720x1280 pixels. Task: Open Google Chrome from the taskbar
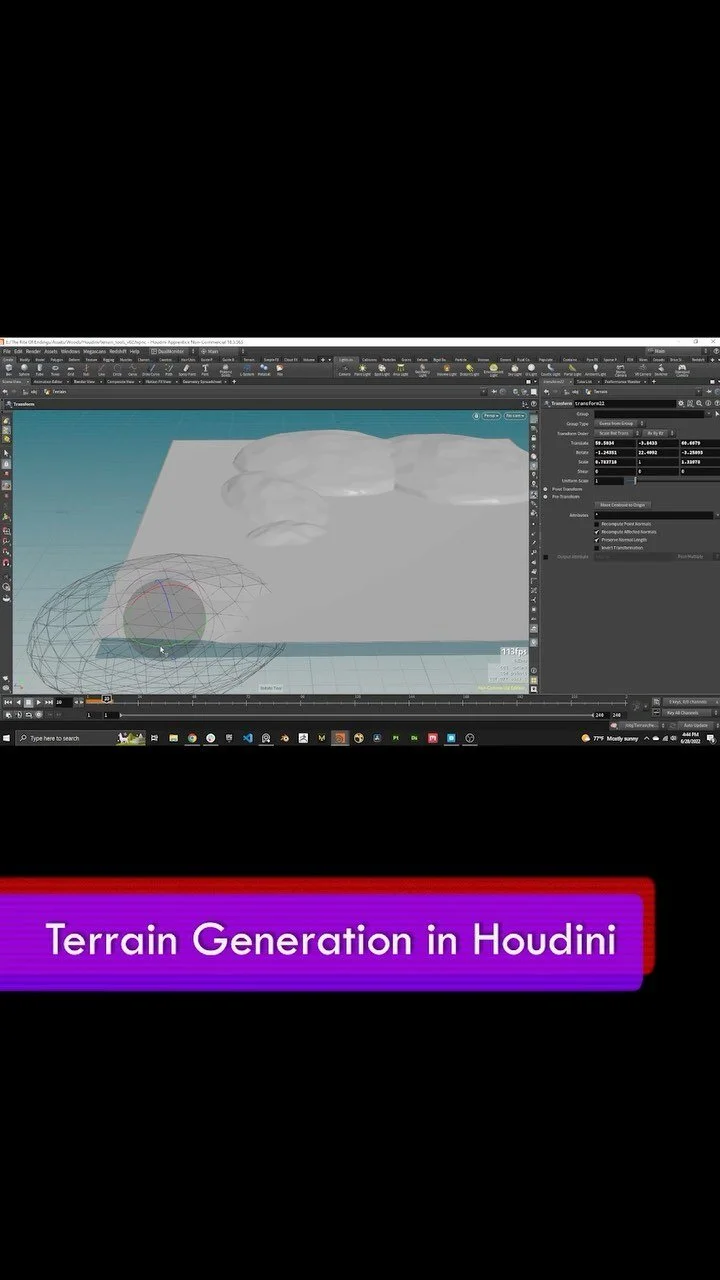tap(192, 738)
